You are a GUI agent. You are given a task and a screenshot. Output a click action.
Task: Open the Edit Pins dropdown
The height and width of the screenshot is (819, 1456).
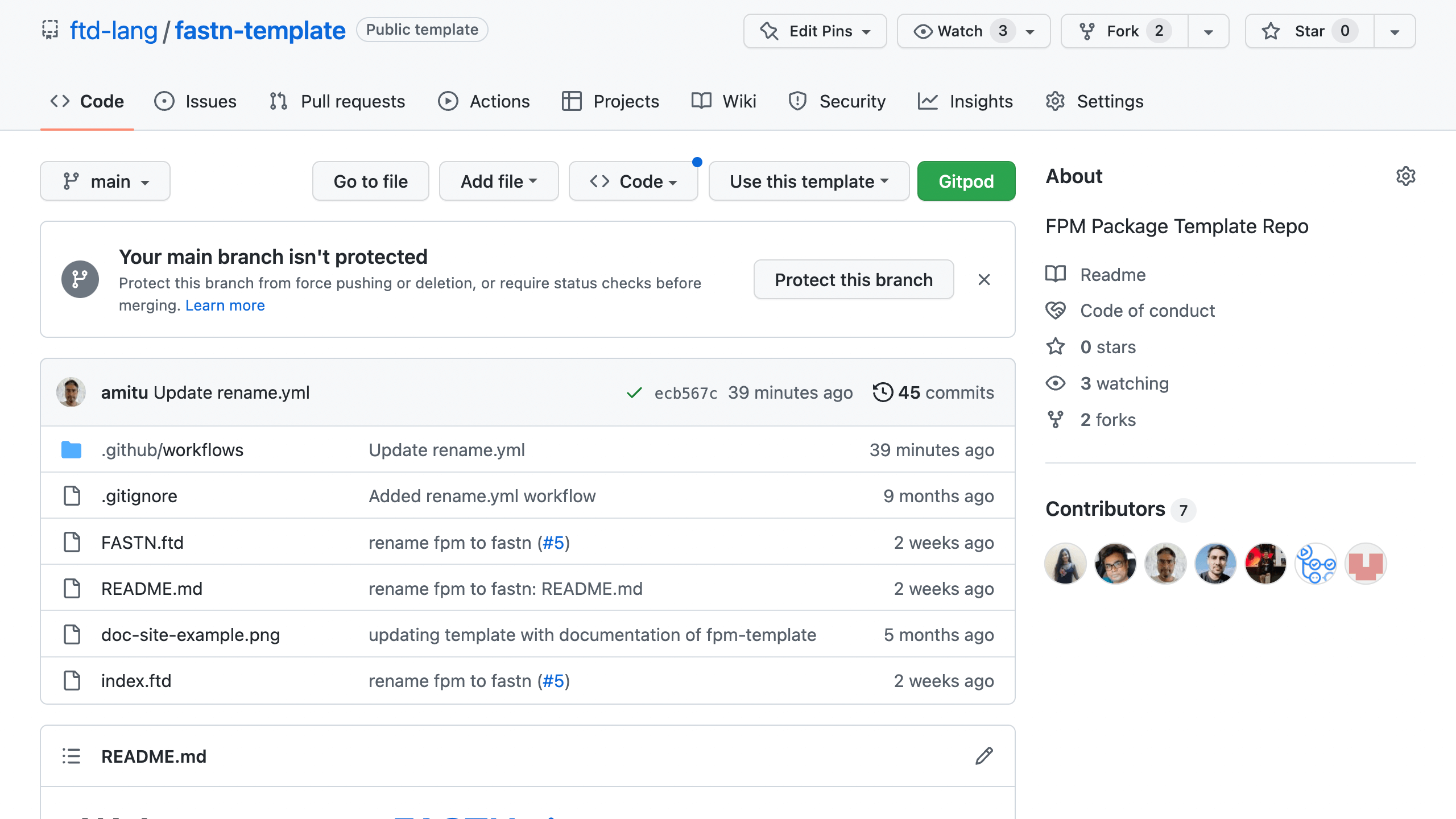click(x=815, y=31)
